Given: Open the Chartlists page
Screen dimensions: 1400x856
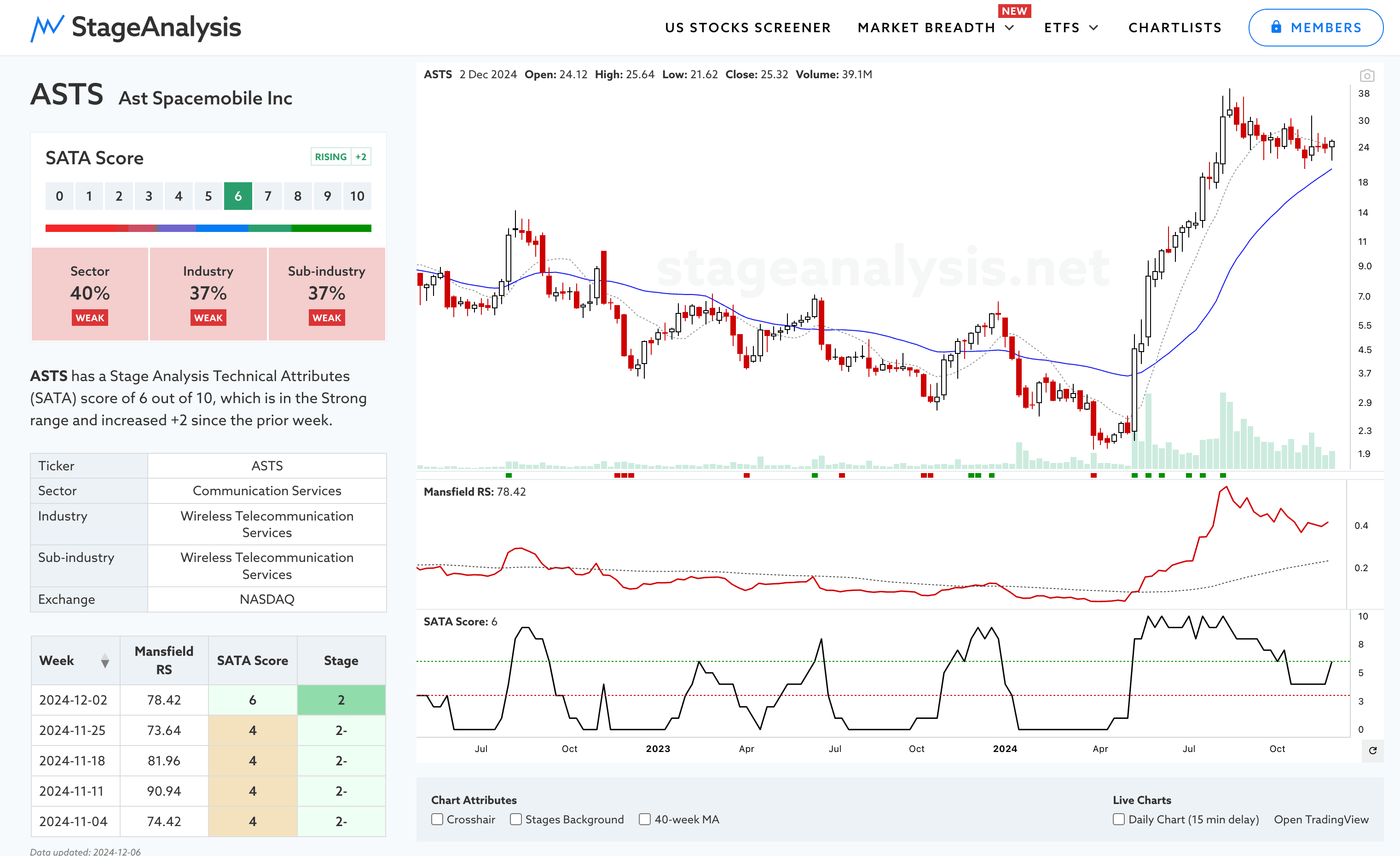Looking at the screenshot, I should tap(1174, 27).
